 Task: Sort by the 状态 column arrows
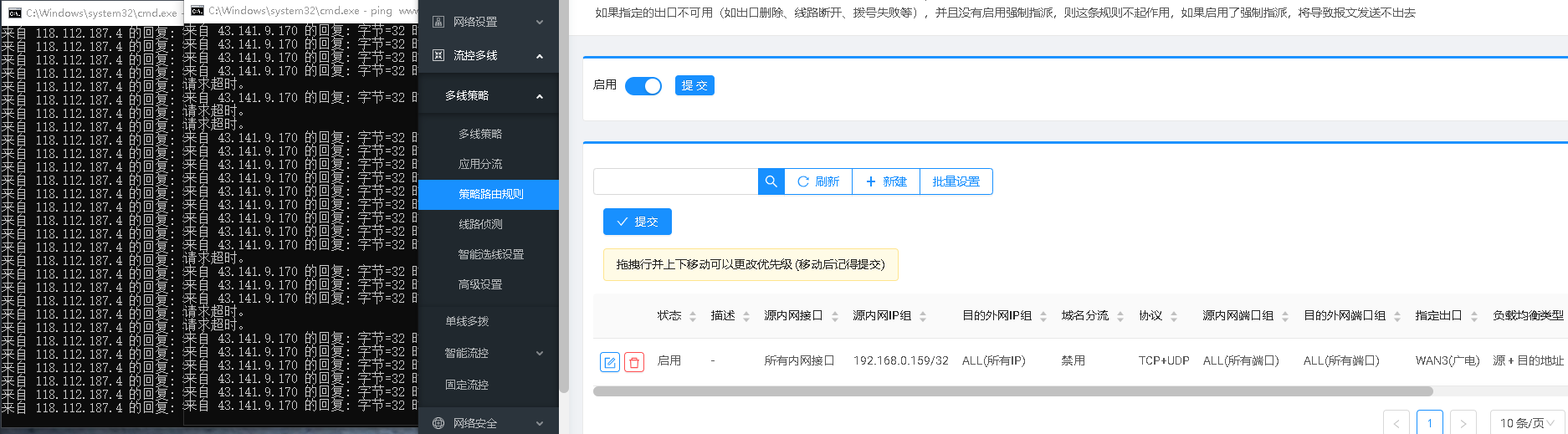(693, 316)
